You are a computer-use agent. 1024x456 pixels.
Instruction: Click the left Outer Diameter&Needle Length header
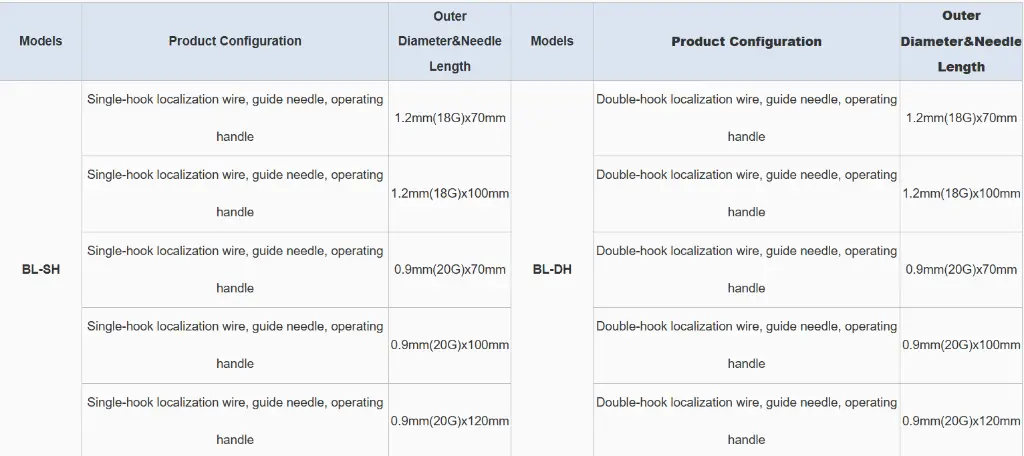tap(450, 41)
